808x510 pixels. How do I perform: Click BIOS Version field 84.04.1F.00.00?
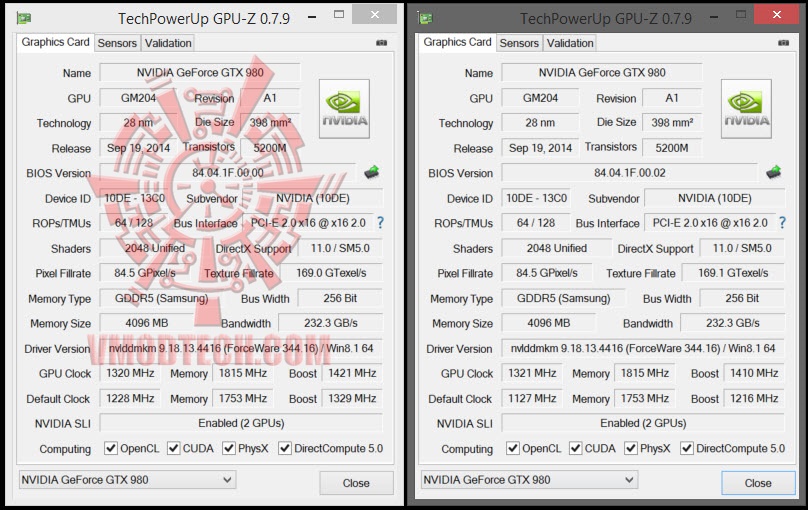pos(228,173)
